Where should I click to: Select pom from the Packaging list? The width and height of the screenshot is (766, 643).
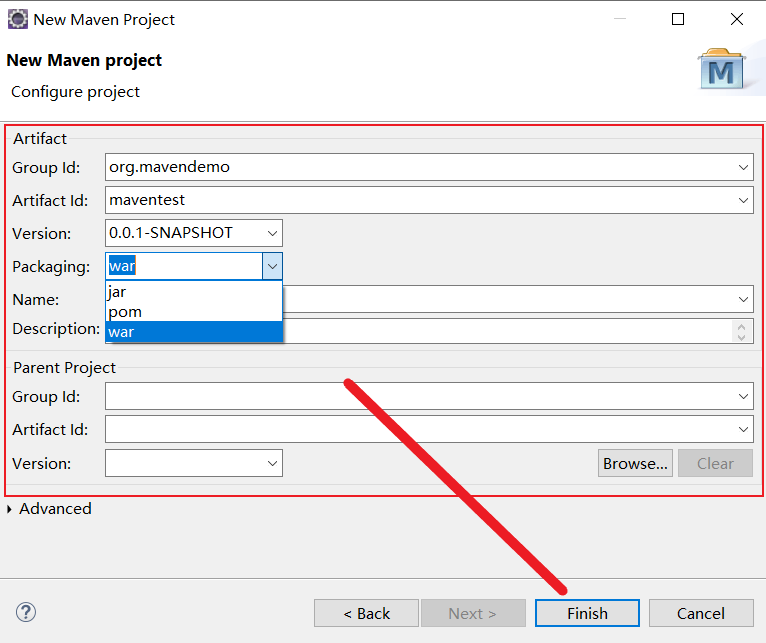tap(194, 312)
